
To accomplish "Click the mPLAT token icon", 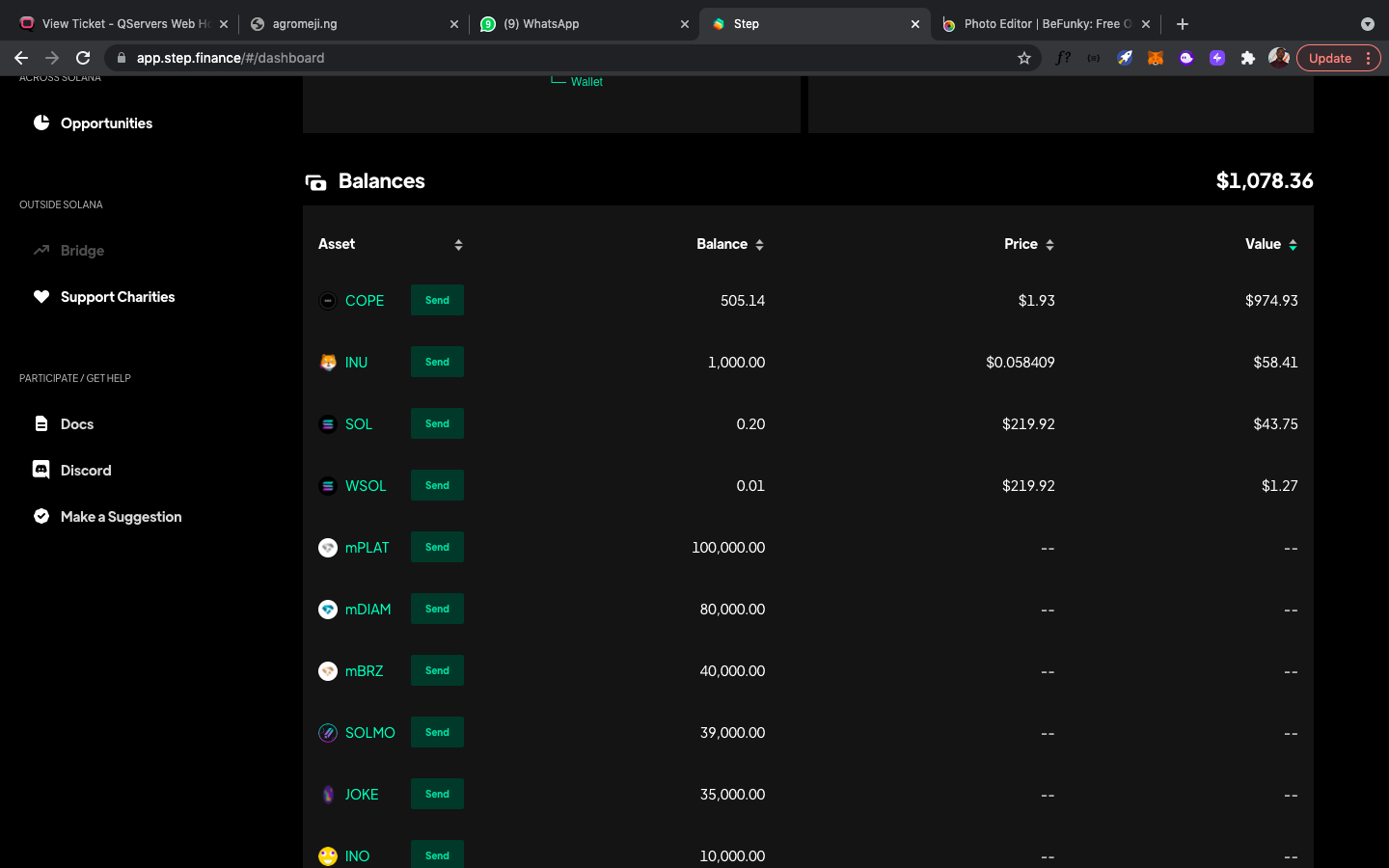I will (328, 548).
